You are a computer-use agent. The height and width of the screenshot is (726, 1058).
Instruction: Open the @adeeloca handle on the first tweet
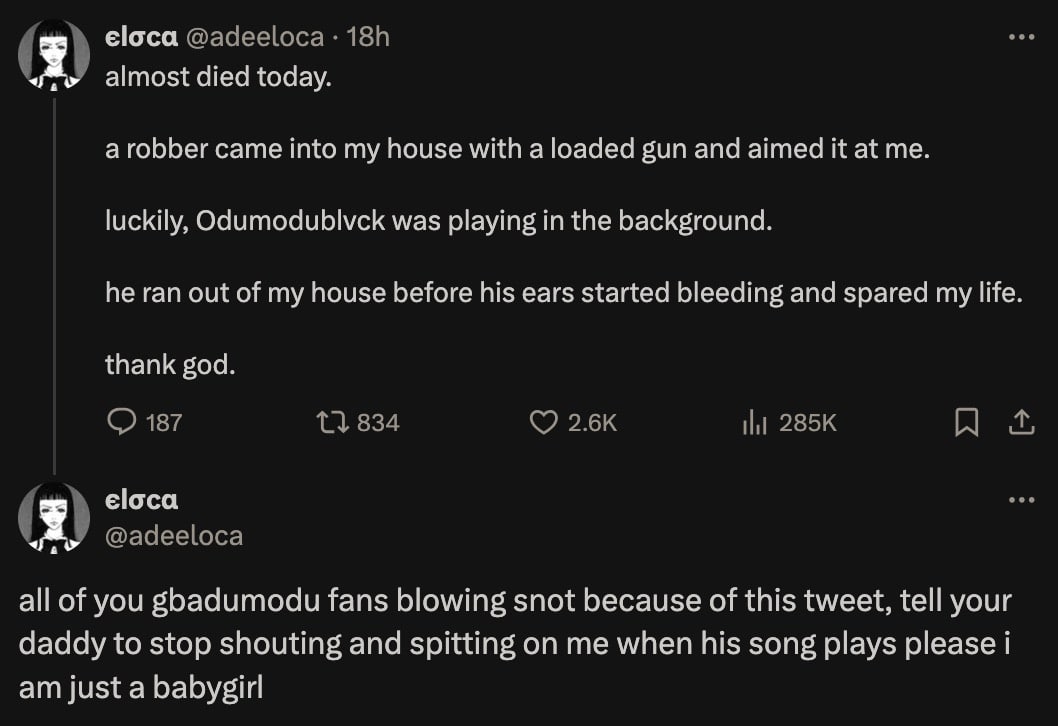pos(255,37)
